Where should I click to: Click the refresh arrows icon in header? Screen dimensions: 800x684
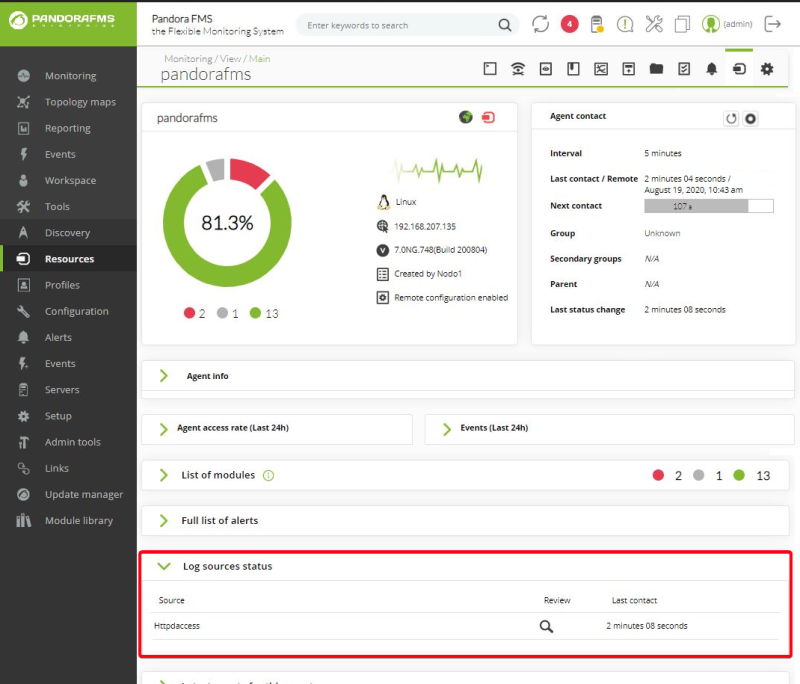540,24
